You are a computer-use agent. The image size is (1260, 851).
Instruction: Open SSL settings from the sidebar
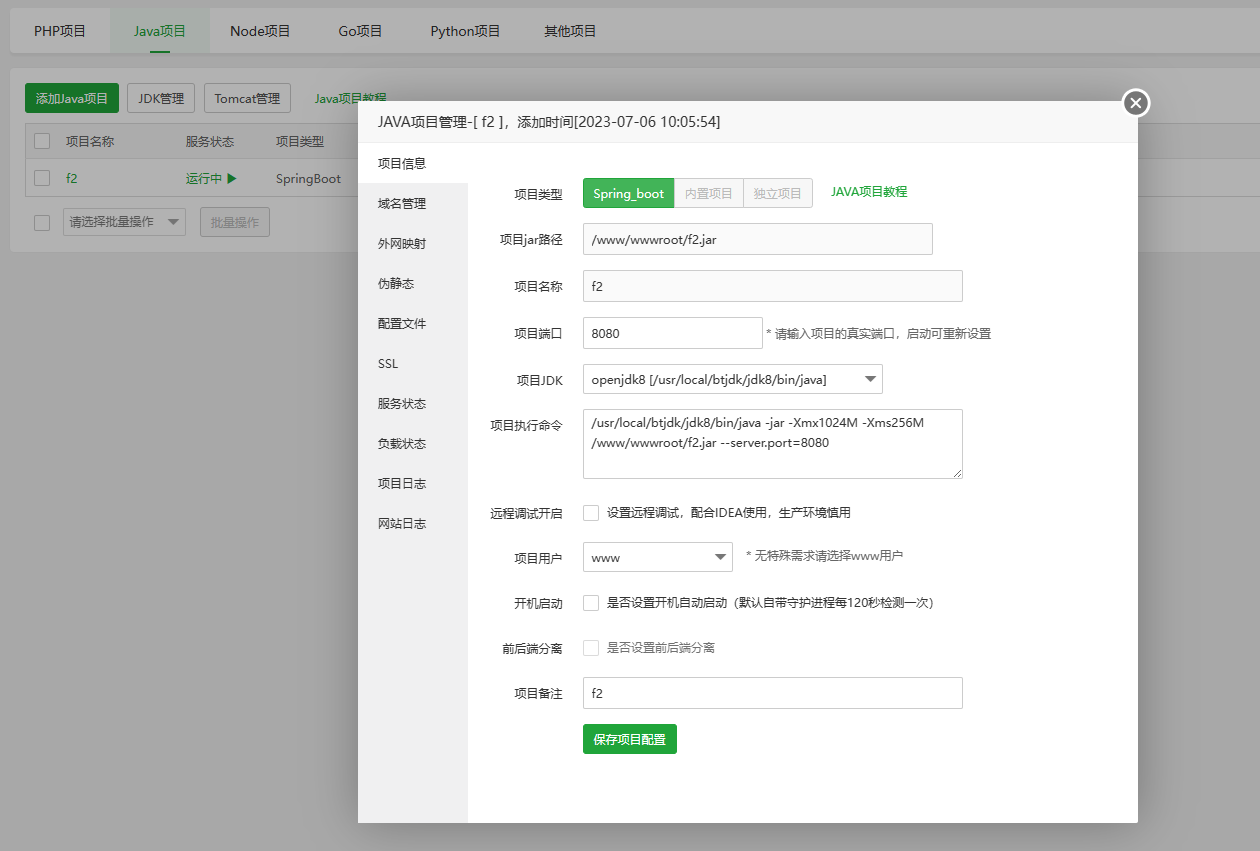click(388, 363)
